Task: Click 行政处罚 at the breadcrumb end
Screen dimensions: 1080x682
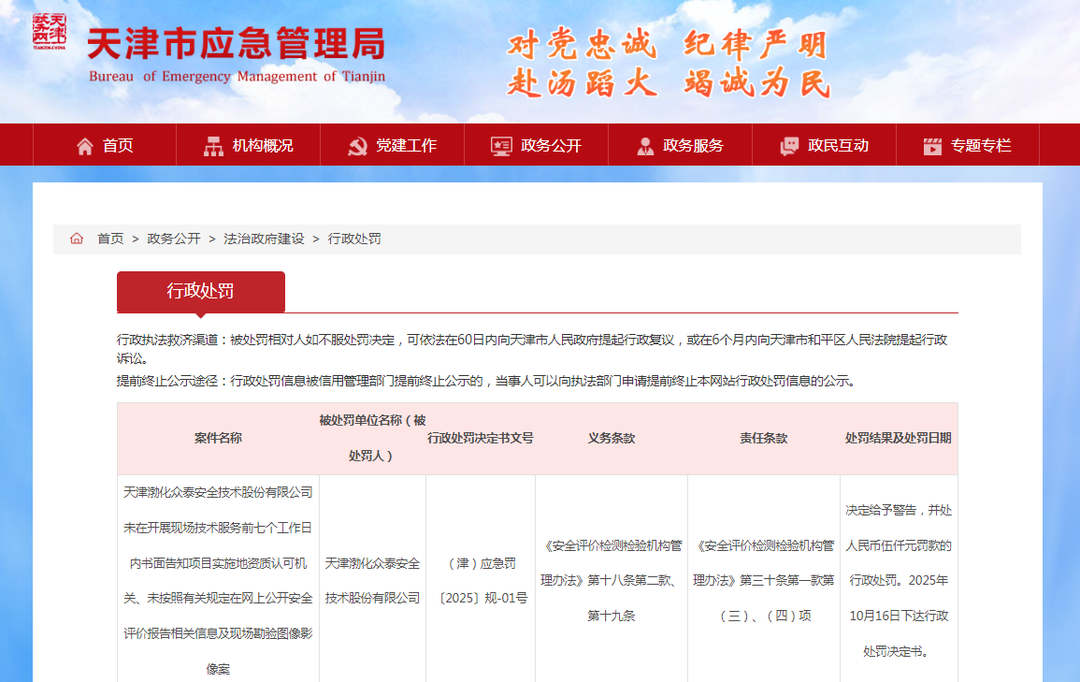Action: coord(354,239)
